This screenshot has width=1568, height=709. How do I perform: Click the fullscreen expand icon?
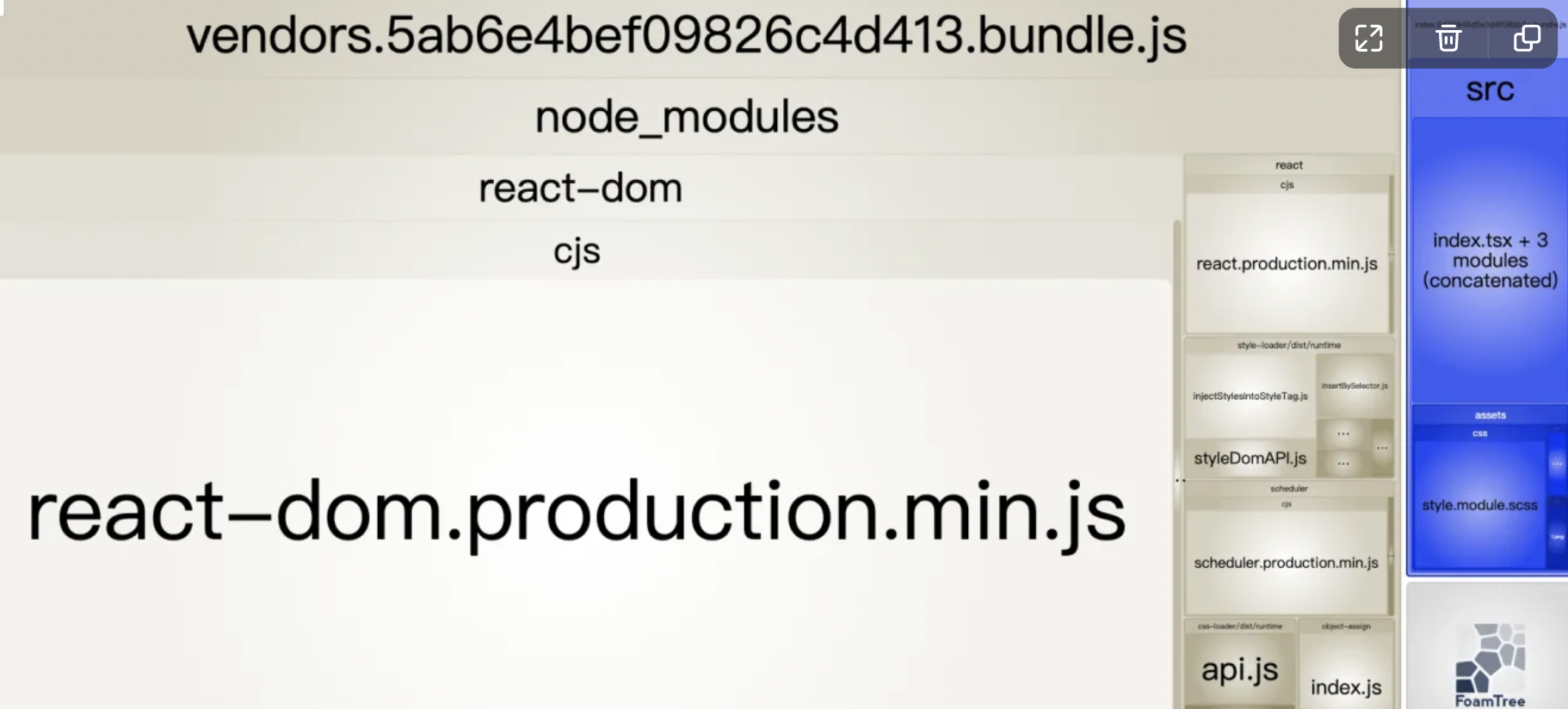click(1368, 38)
